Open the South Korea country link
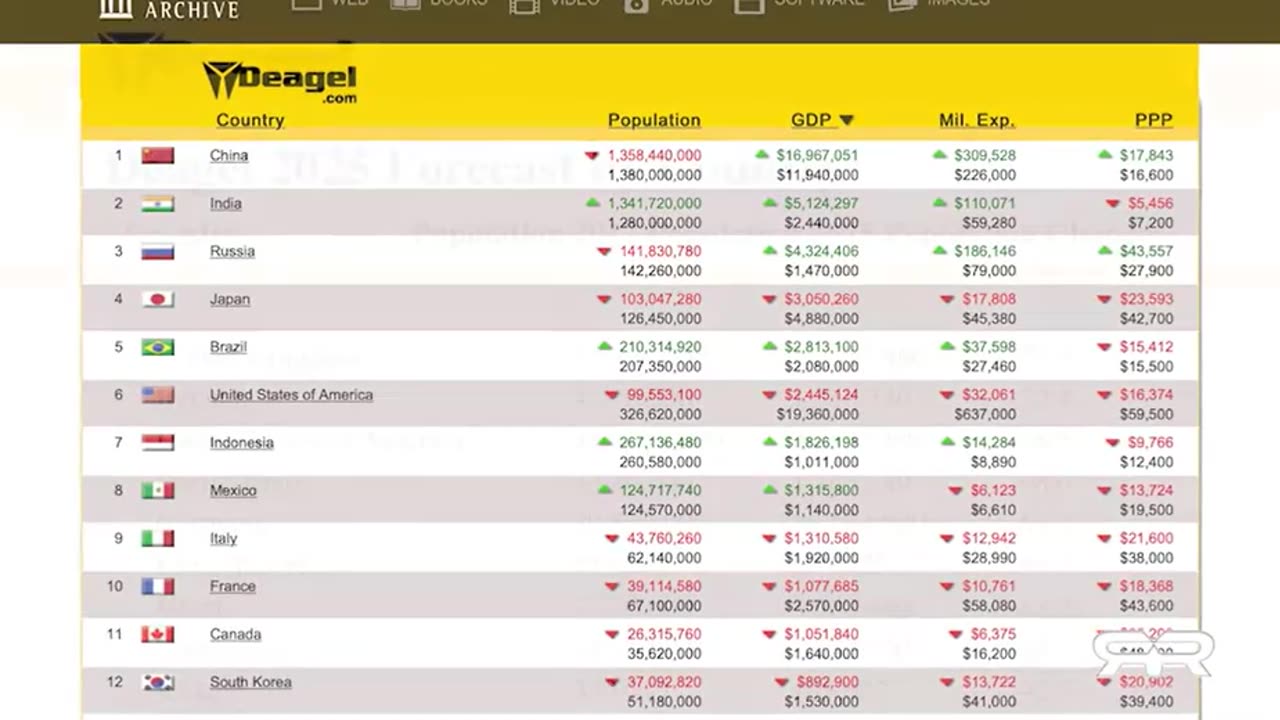The image size is (1280, 720). [251, 682]
